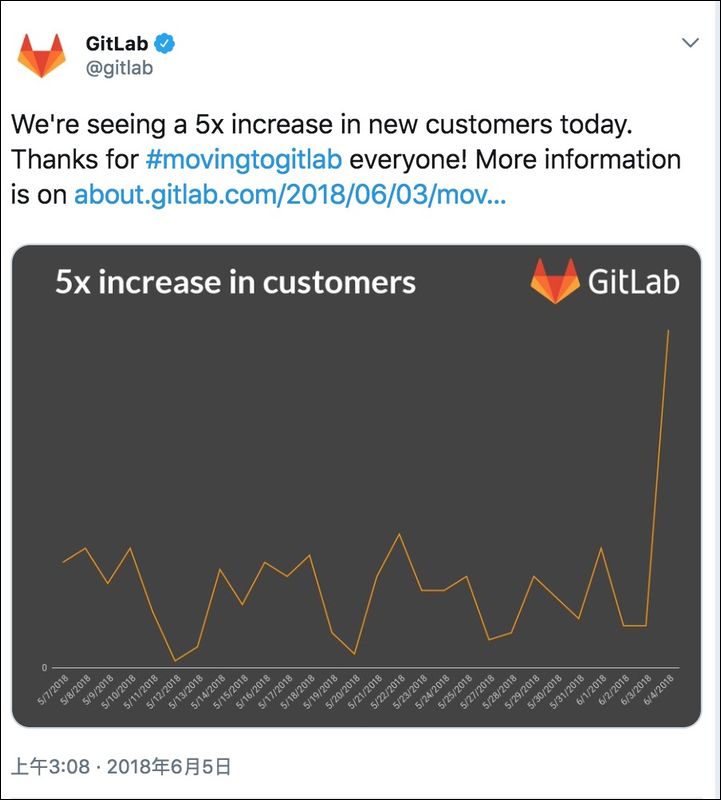Click the 6/4/2018 spike peak on line
Image resolution: width=721 pixels, height=800 pixels.
668,331
